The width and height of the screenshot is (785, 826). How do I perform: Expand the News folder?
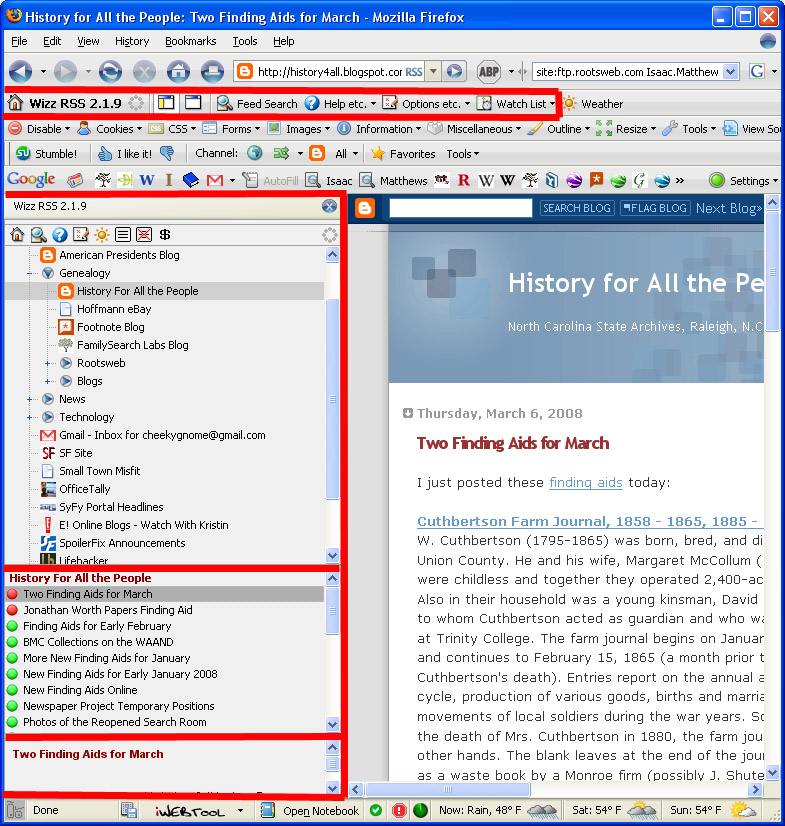30,399
